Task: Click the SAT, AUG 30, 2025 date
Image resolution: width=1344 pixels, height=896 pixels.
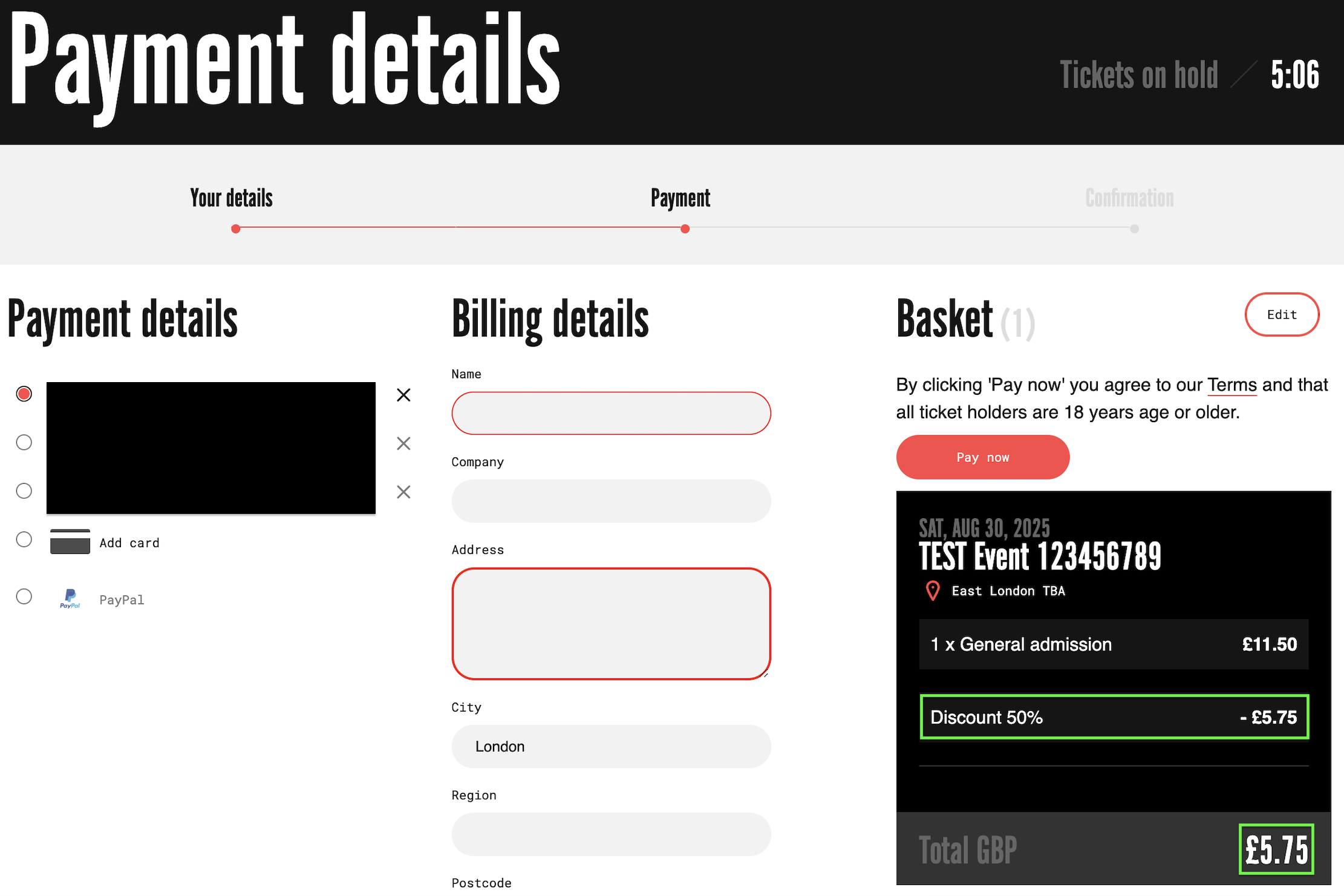Action: [x=984, y=528]
